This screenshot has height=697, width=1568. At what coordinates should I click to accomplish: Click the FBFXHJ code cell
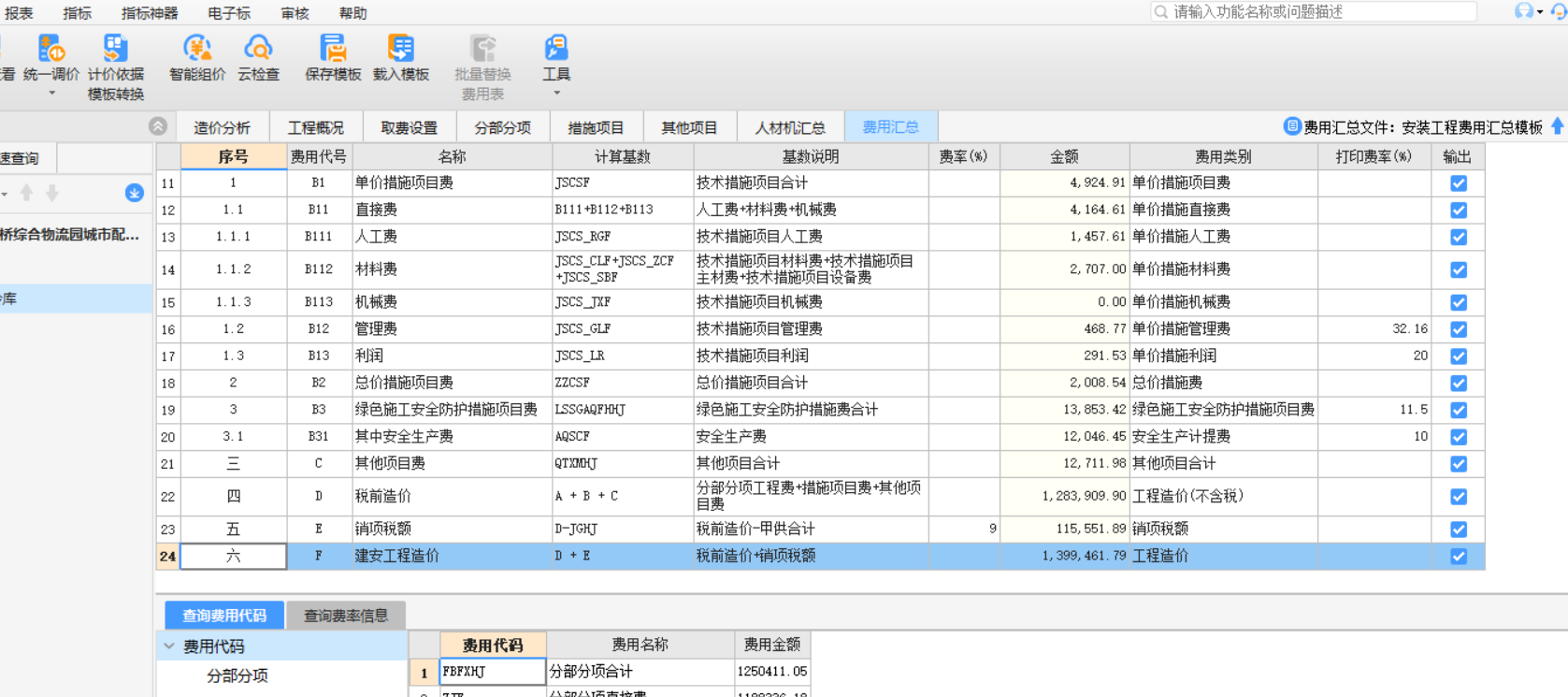pos(493,672)
